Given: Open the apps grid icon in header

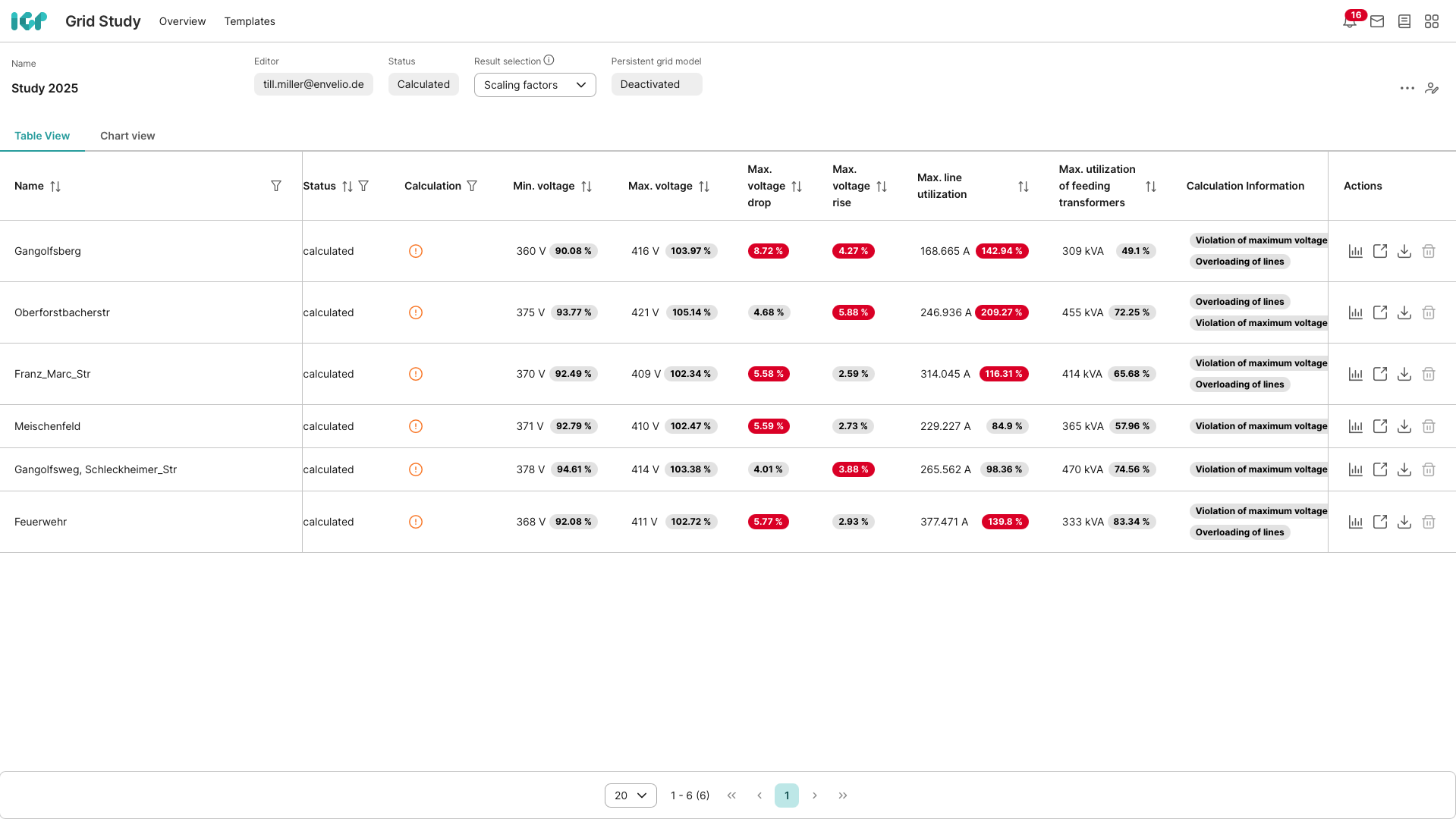Looking at the screenshot, I should pyautogui.click(x=1432, y=21).
